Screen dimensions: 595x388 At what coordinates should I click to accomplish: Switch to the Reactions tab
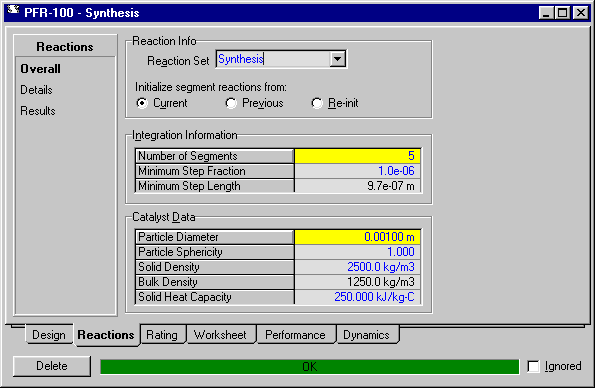pyautogui.click(x=106, y=335)
